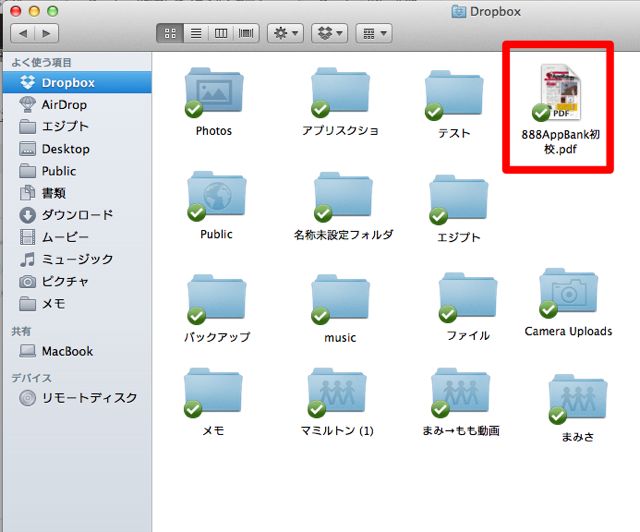
Task: Open 書類 in the sidebar
Action: click(77, 193)
